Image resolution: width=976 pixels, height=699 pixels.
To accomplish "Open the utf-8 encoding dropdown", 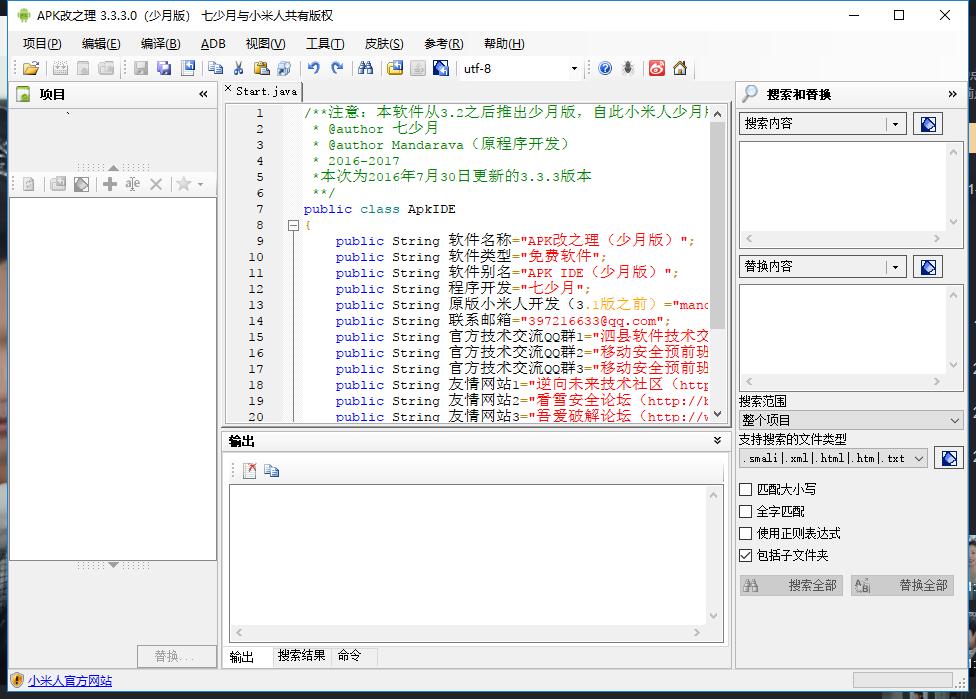I will click(574, 69).
